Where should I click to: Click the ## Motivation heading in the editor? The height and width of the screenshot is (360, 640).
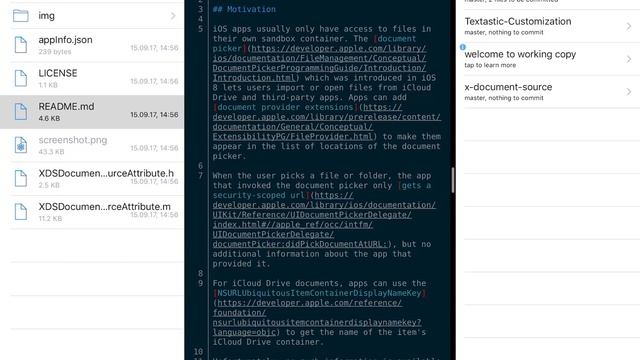pyautogui.click(x=244, y=9)
